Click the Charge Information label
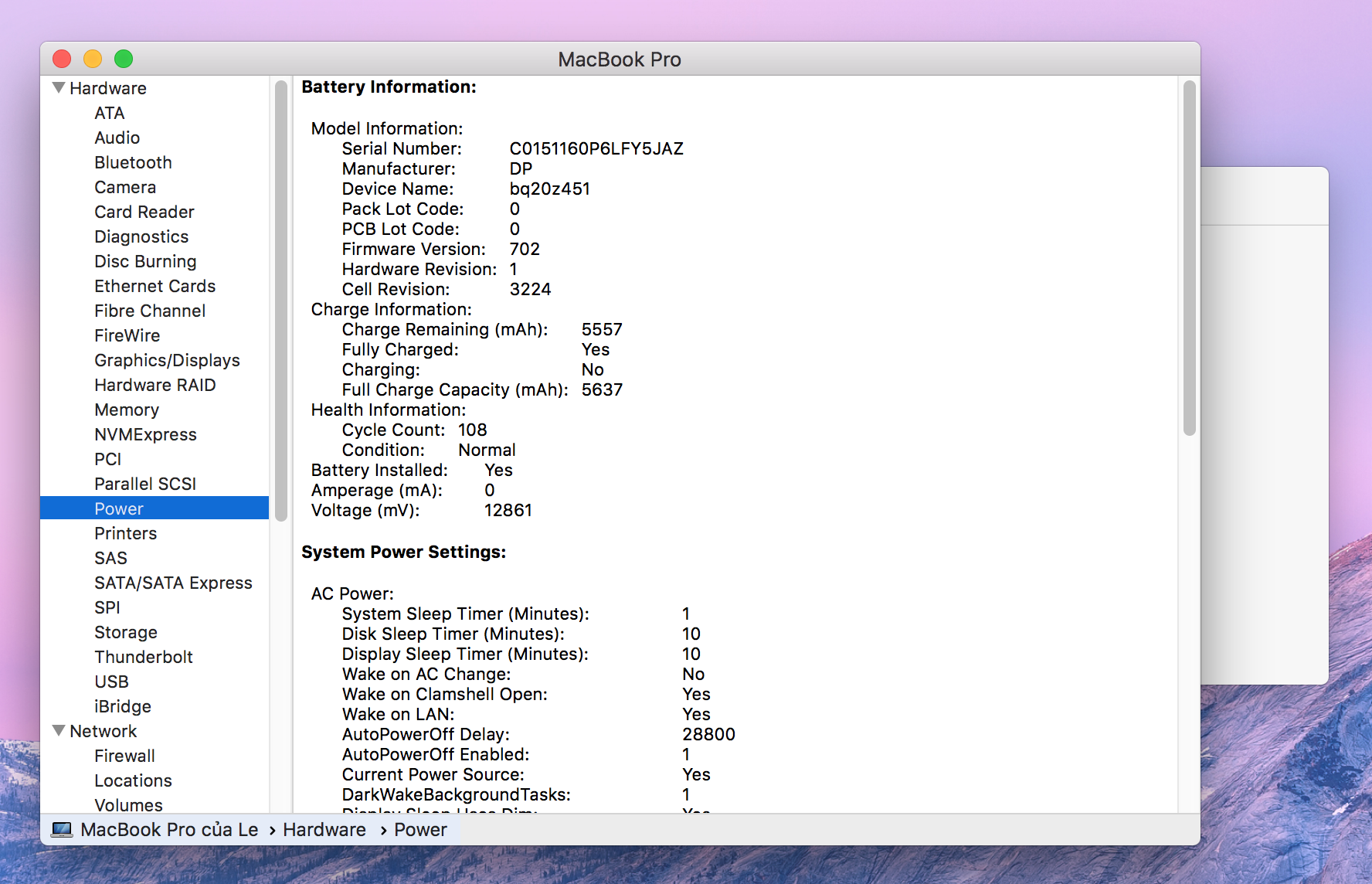 tap(391, 309)
